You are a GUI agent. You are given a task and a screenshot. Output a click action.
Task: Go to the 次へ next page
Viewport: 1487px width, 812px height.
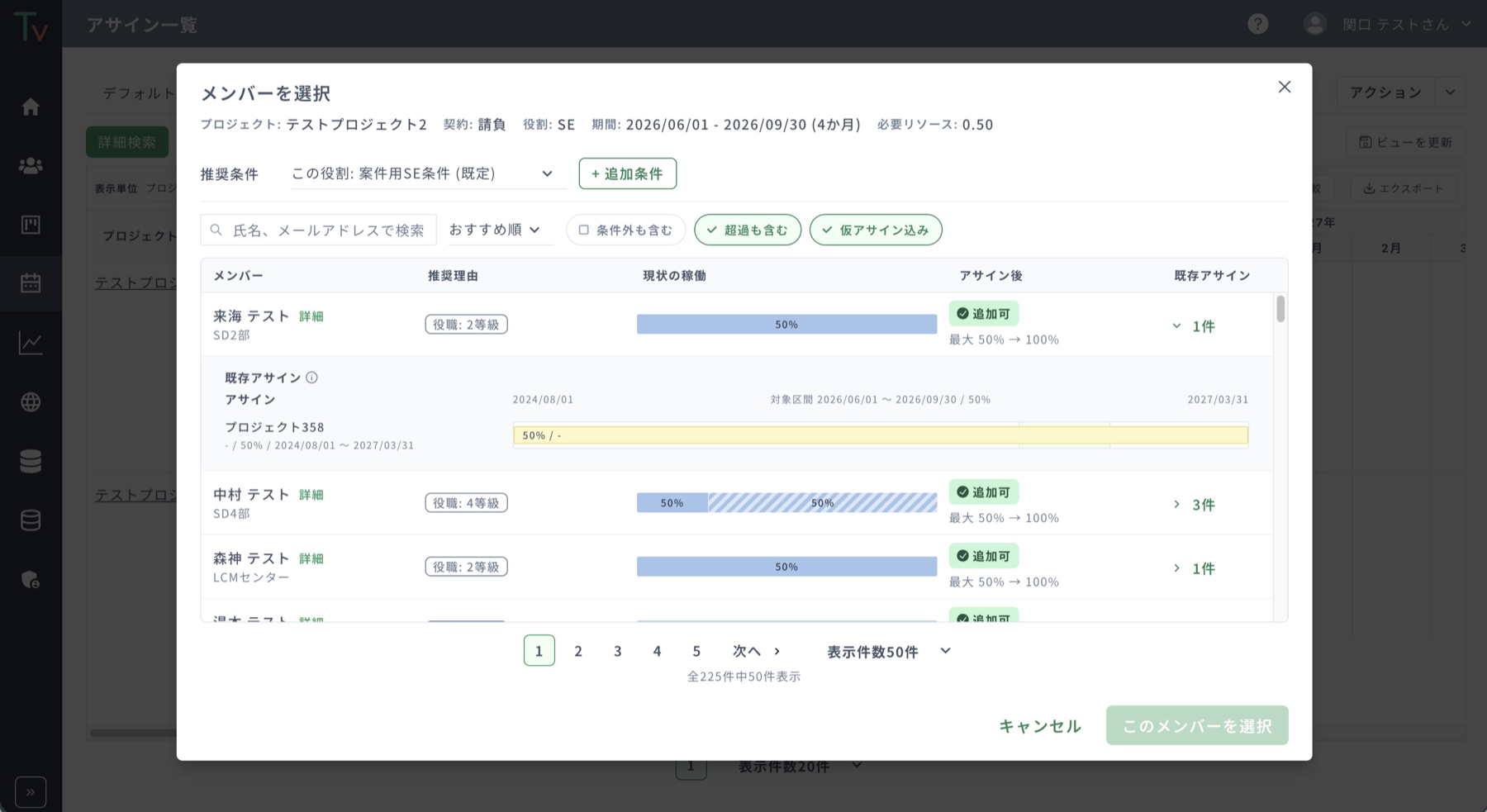coord(757,651)
